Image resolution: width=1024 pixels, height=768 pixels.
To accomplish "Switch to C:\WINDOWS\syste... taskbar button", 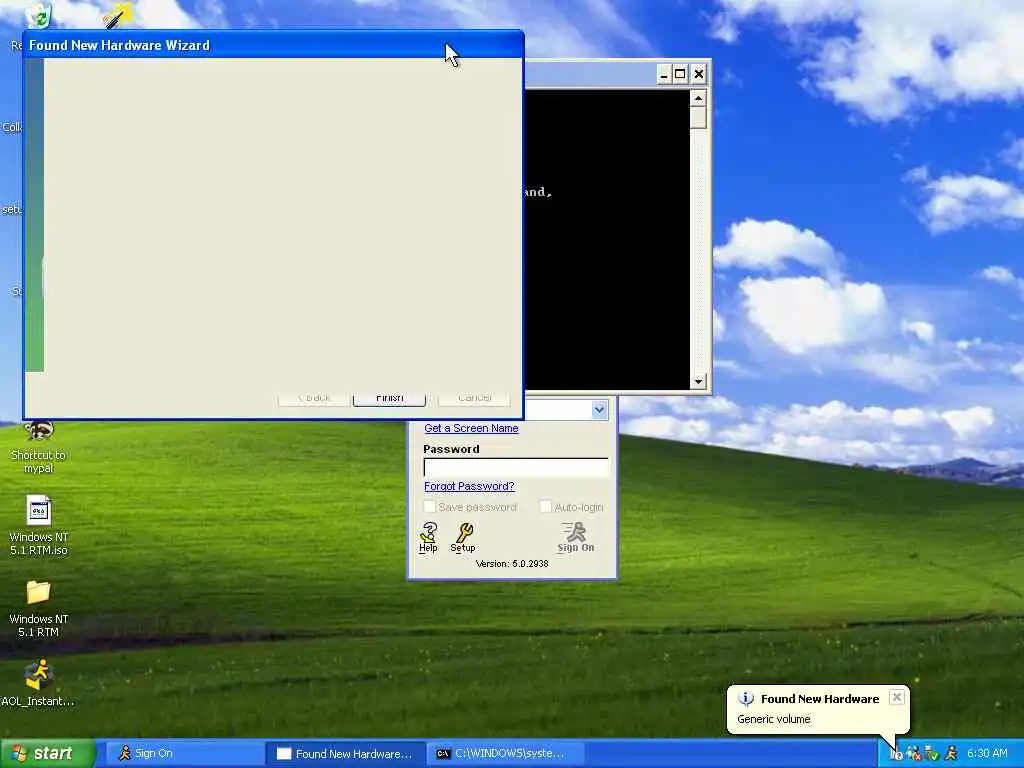I will tap(505, 754).
